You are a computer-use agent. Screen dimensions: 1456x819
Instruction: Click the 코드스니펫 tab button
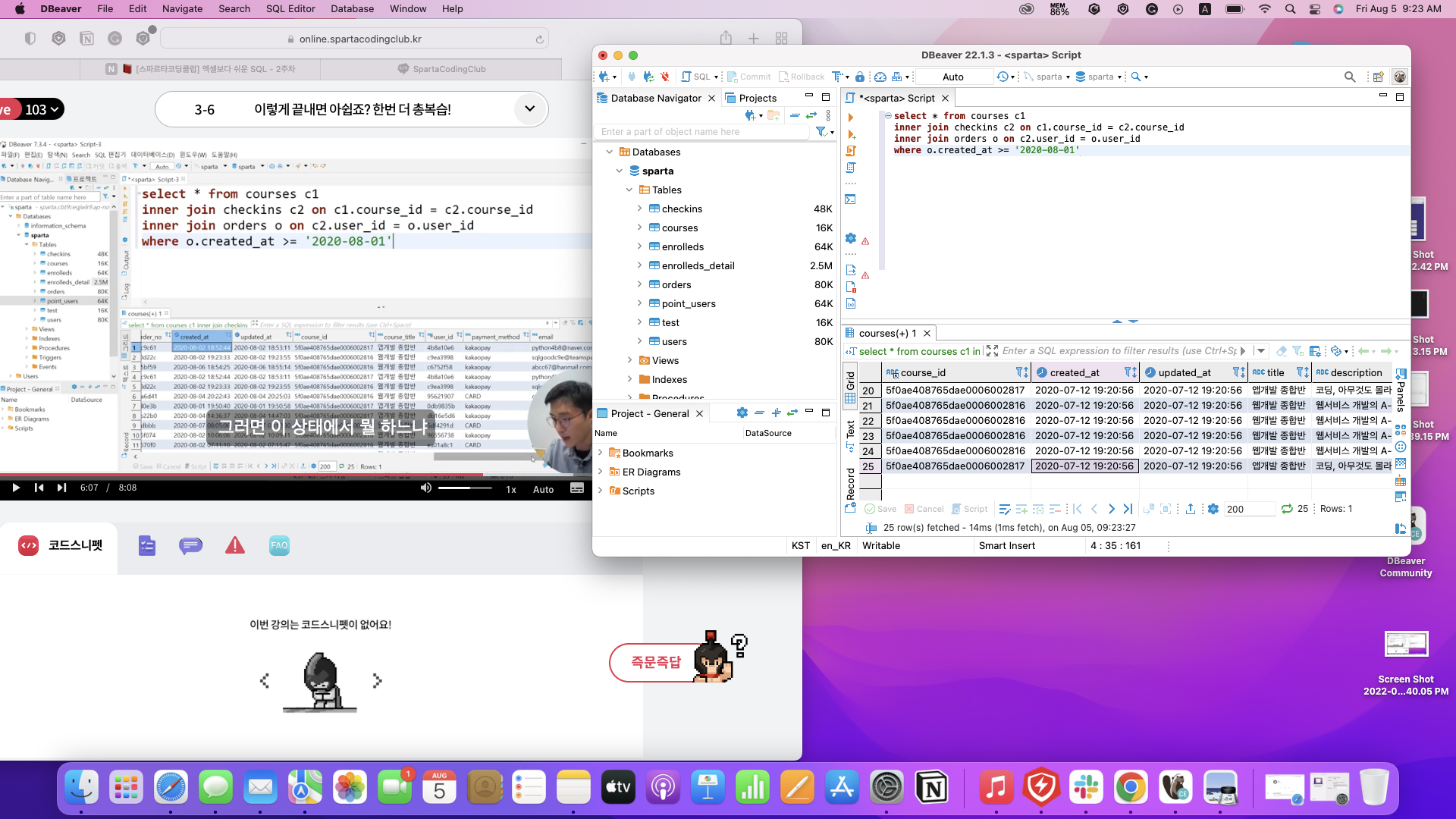(x=59, y=545)
